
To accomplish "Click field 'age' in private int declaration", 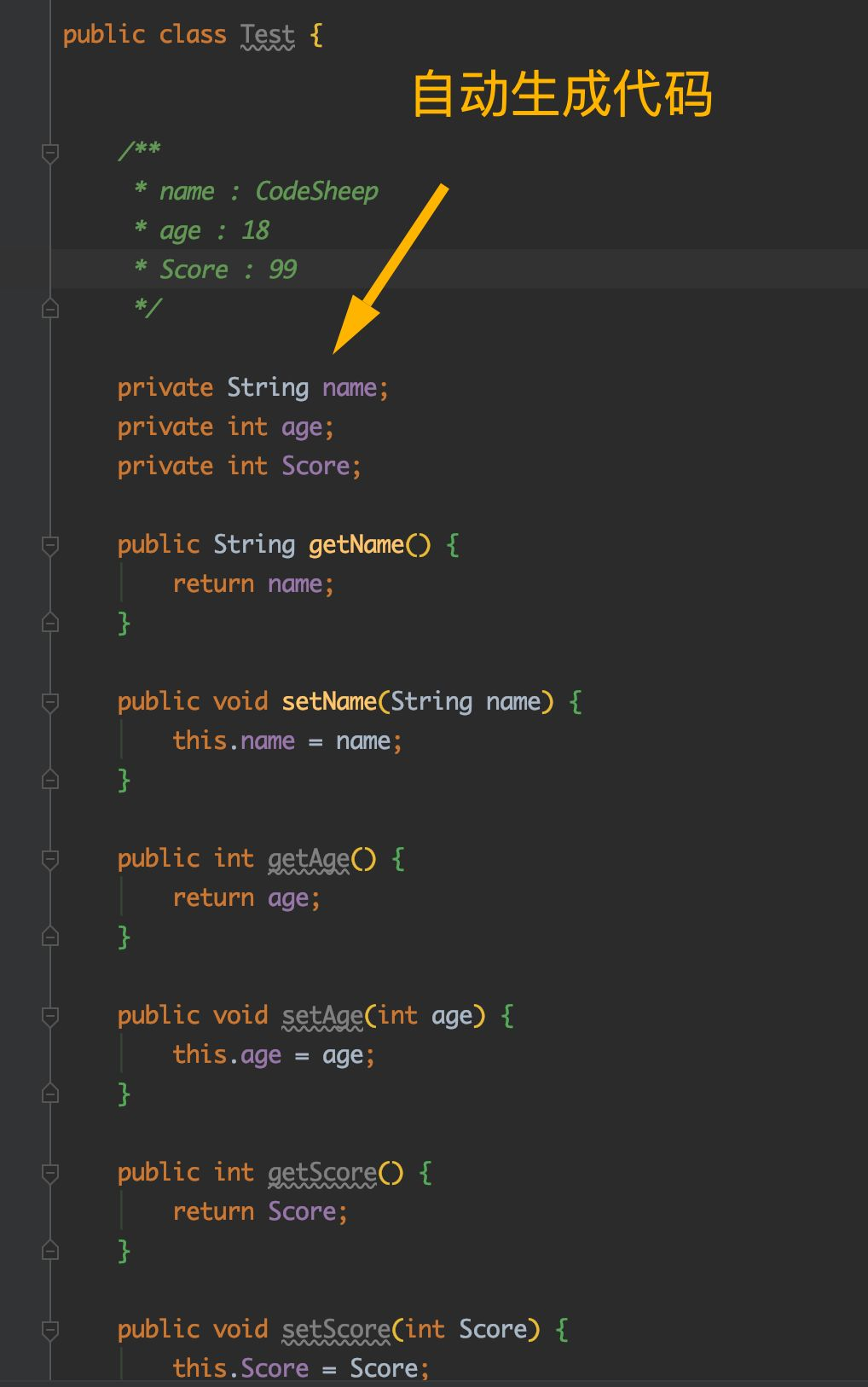I will tap(302, 427).
